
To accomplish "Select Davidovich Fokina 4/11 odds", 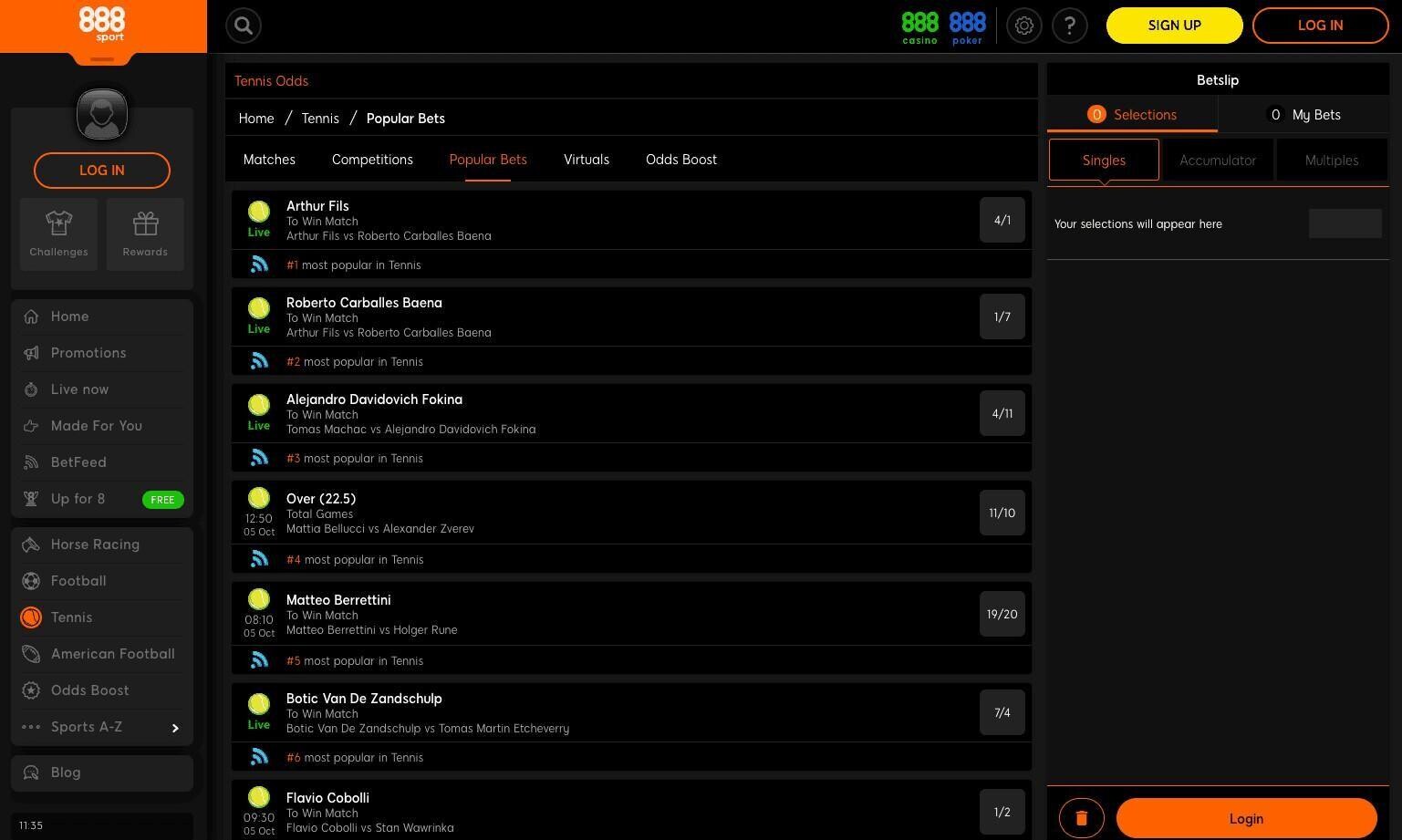I will (x=1002, y=413).
